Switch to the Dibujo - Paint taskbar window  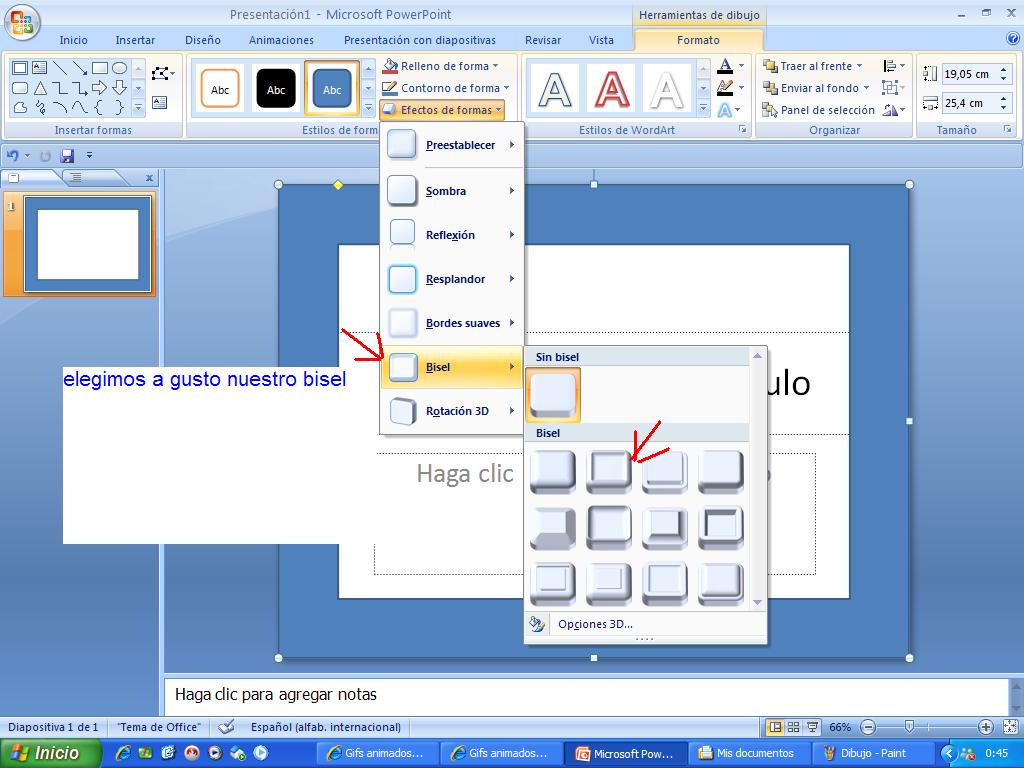click(x=871, y=753)
